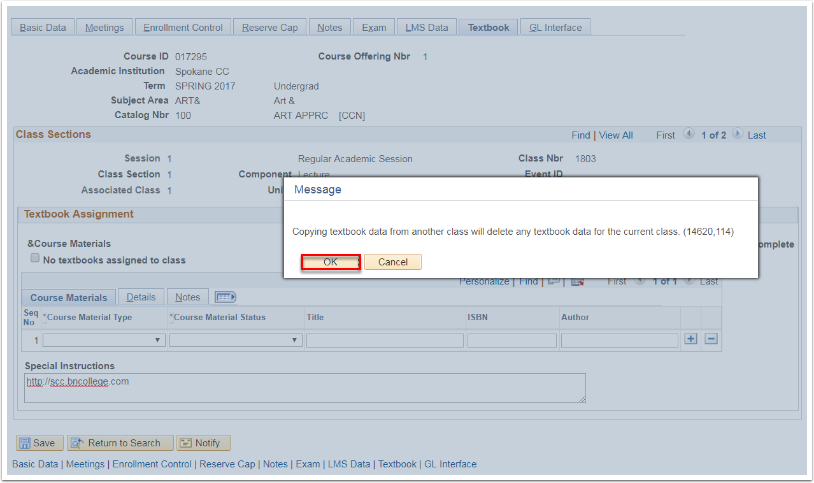Image resolution: width=814 pixels, height=483 pixels.
Task: Open the Course Material Type dropdown
Action: pos(104,340)
